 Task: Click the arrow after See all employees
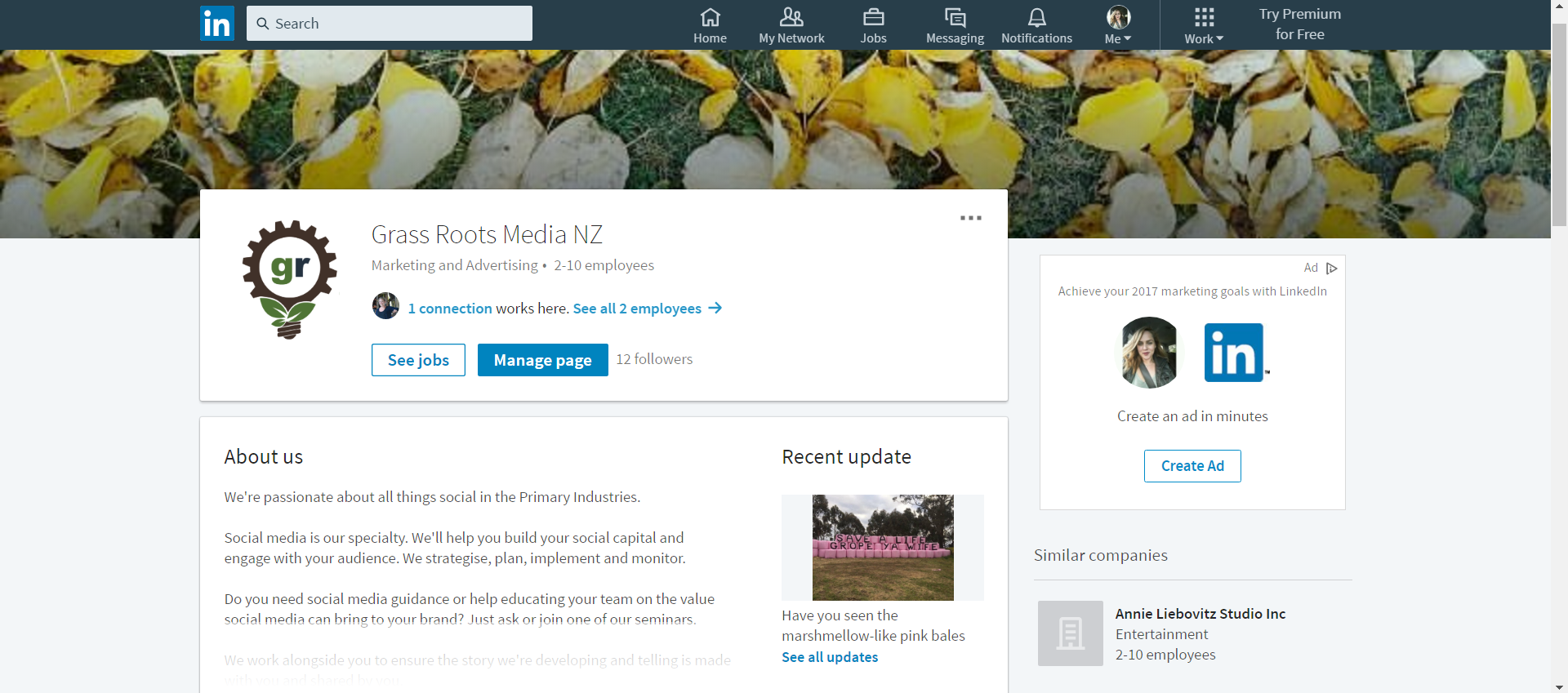pyautogui.click(x=715, y=308)
